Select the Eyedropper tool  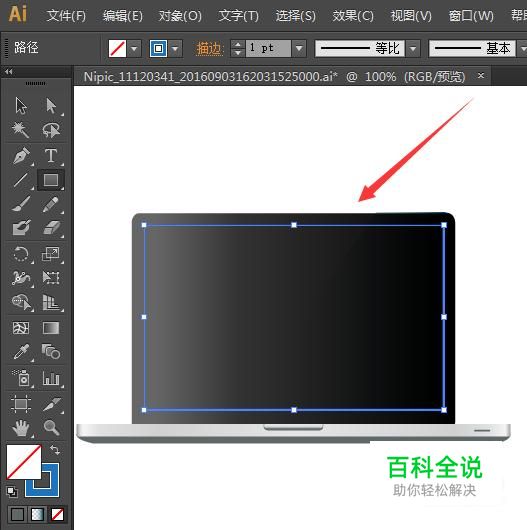coord(21,352)
